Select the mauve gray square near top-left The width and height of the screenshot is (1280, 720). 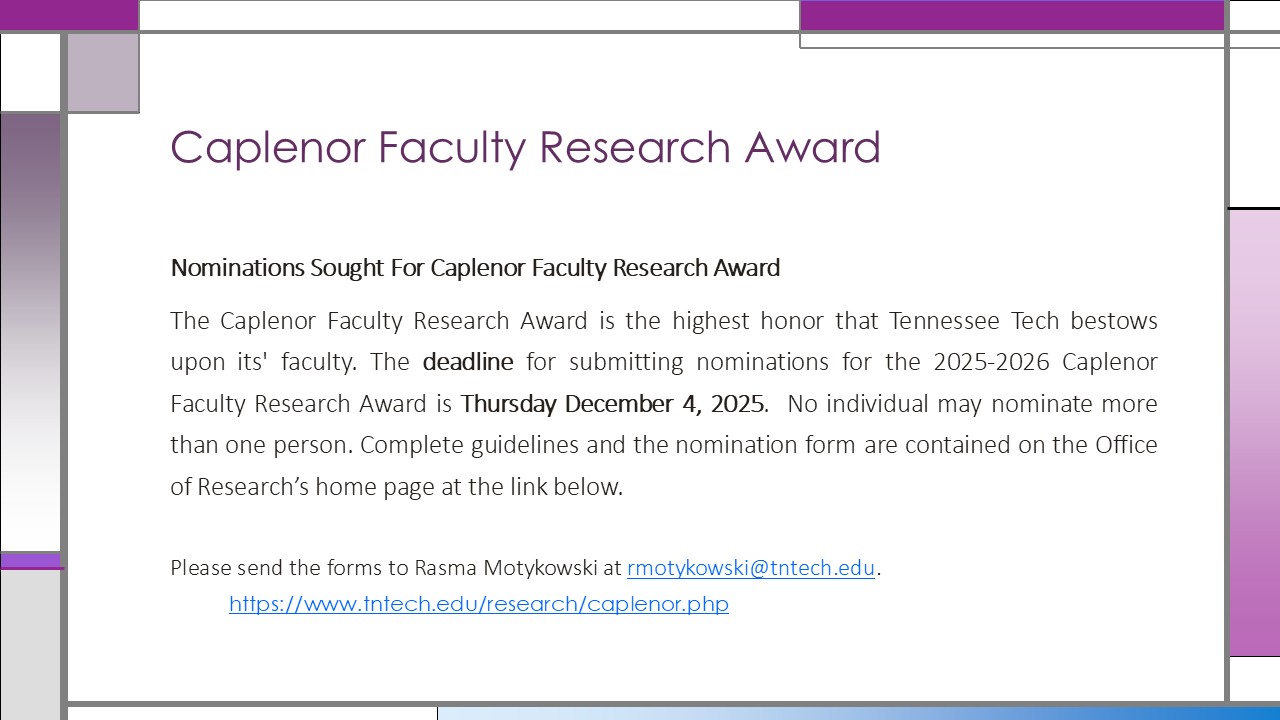click(102, 72)
